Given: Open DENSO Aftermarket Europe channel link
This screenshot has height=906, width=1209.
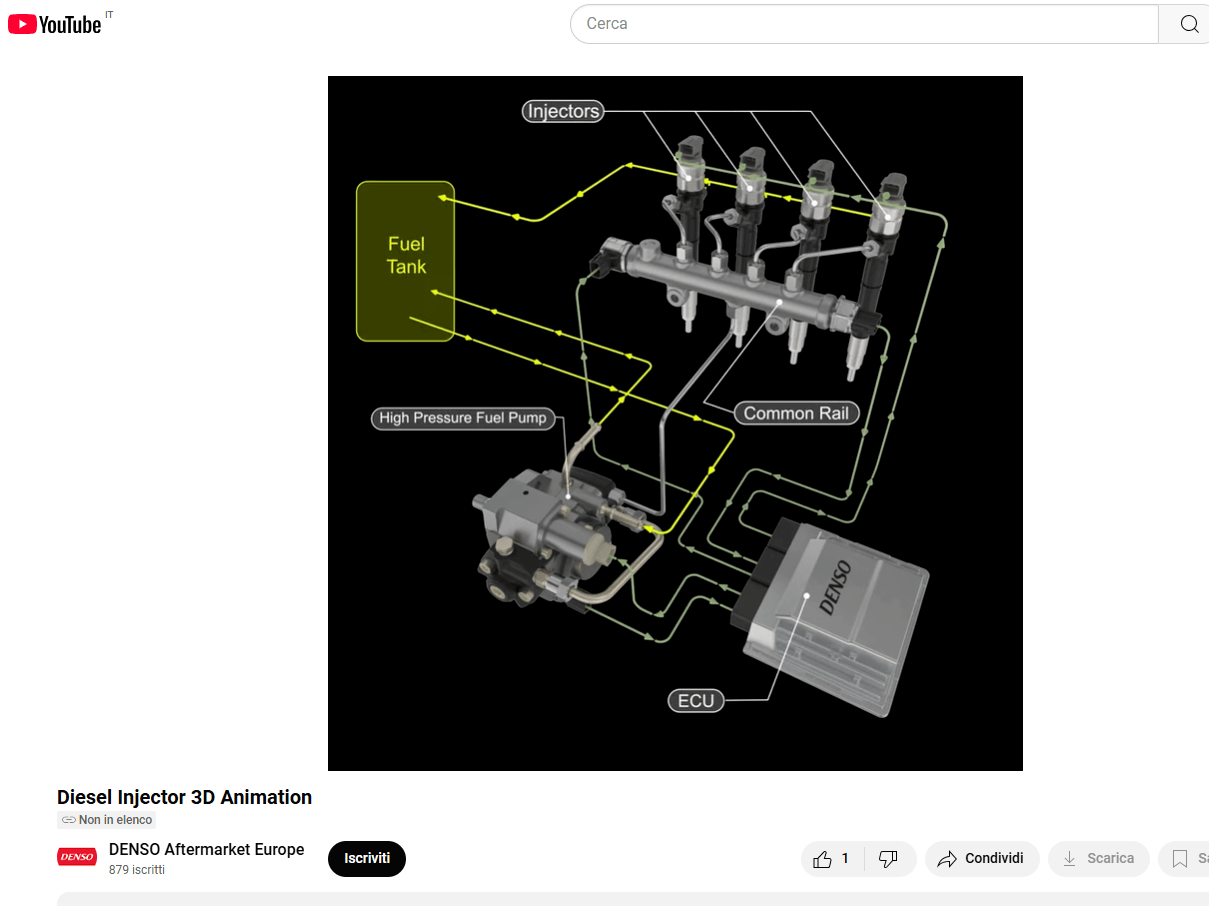Looking at the screenshot, I should click(206, 849).
